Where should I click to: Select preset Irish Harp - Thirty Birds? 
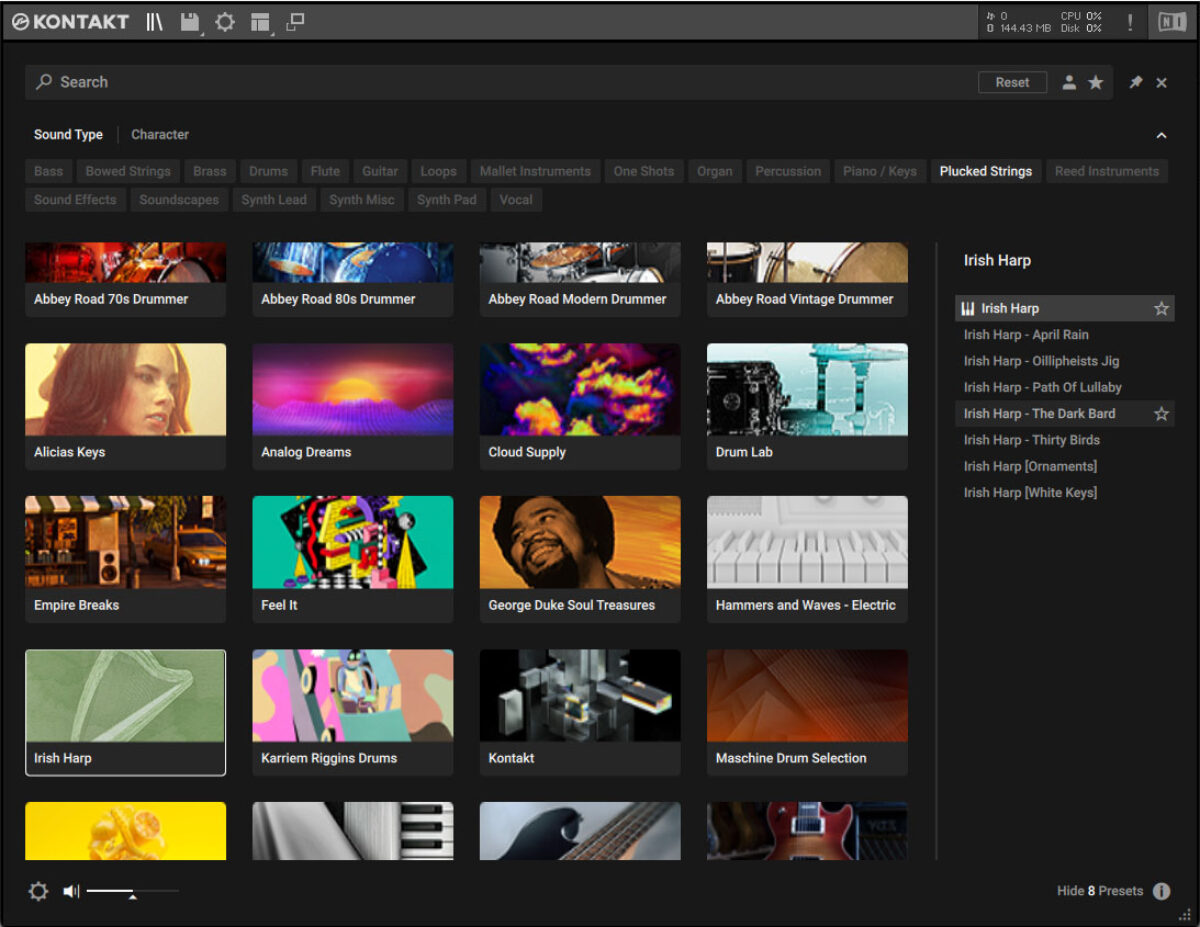click(x=1064, y=440)
